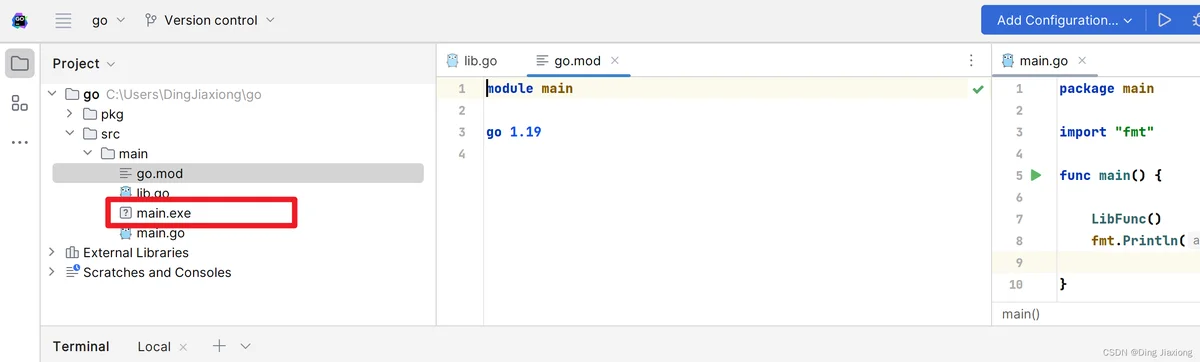Close the go.mod tab
This screenshot has width=1200, height=362.
tap(615, 60)
